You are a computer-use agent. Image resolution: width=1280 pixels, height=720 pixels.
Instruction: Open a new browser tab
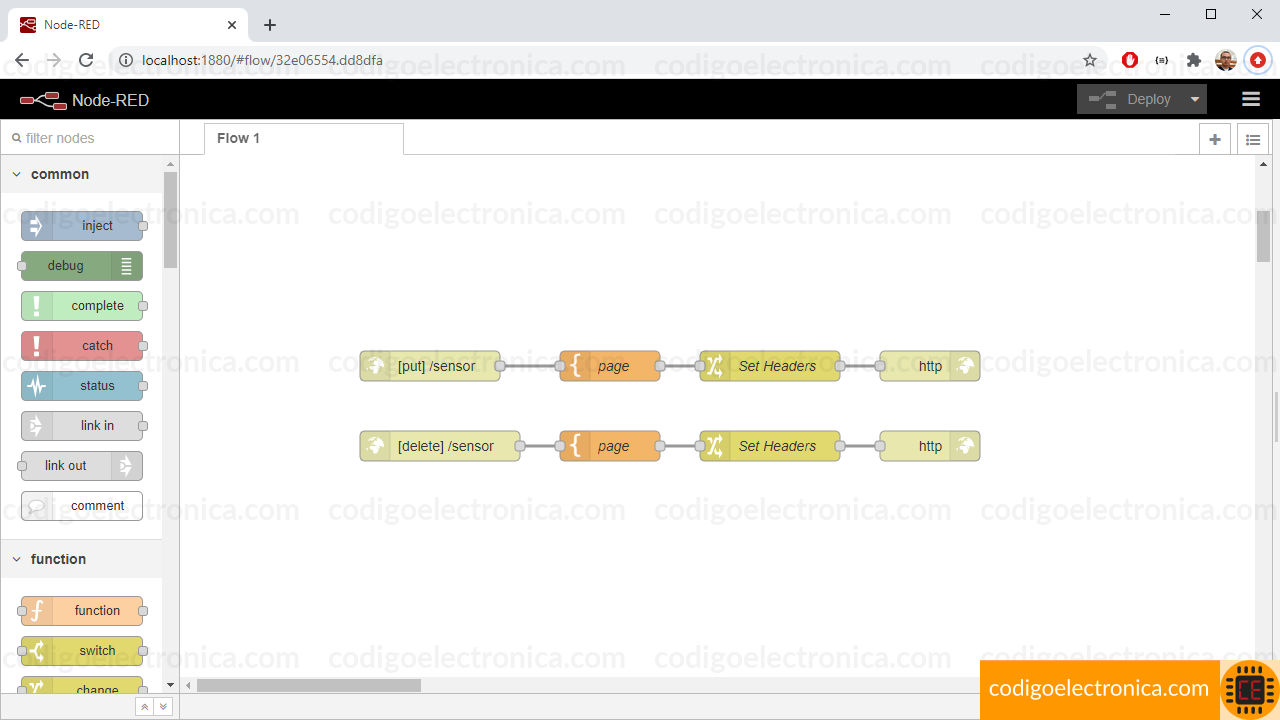(x=270, y=25)
